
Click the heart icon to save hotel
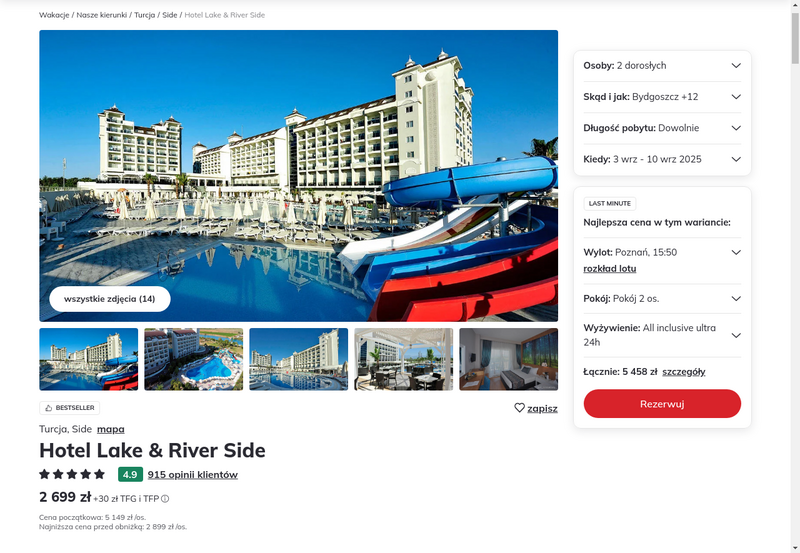tap(519, 408)
